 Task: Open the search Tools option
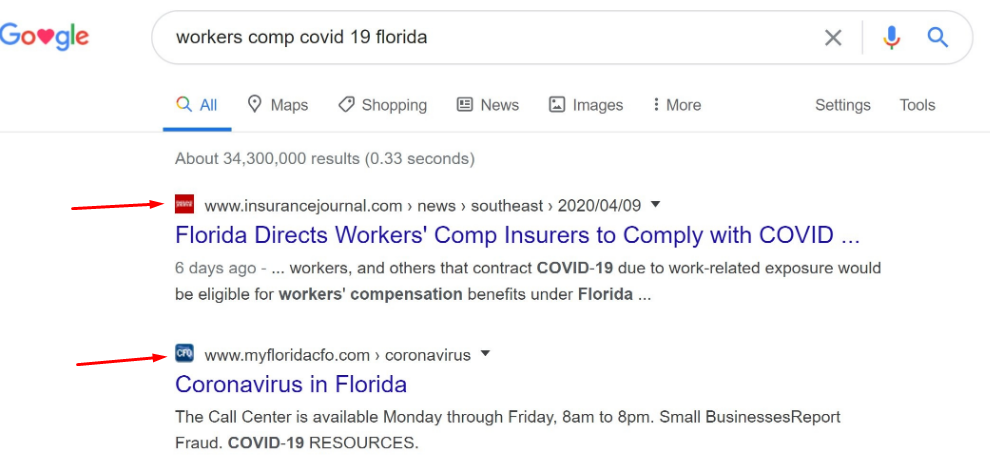[917, 105]
